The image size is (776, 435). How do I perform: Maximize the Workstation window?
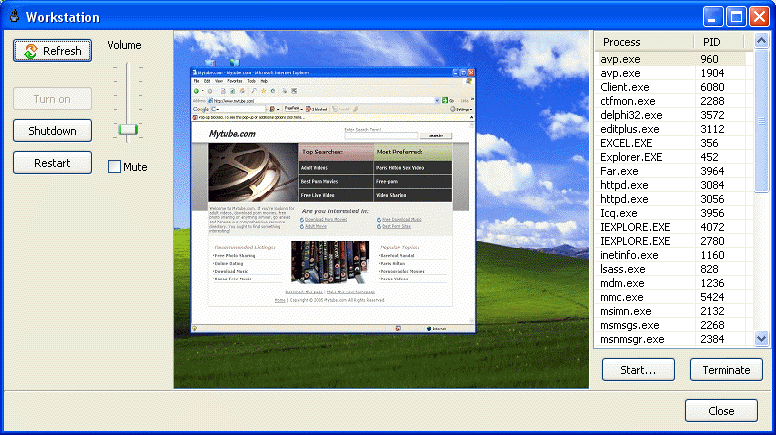tap(735, 17)
